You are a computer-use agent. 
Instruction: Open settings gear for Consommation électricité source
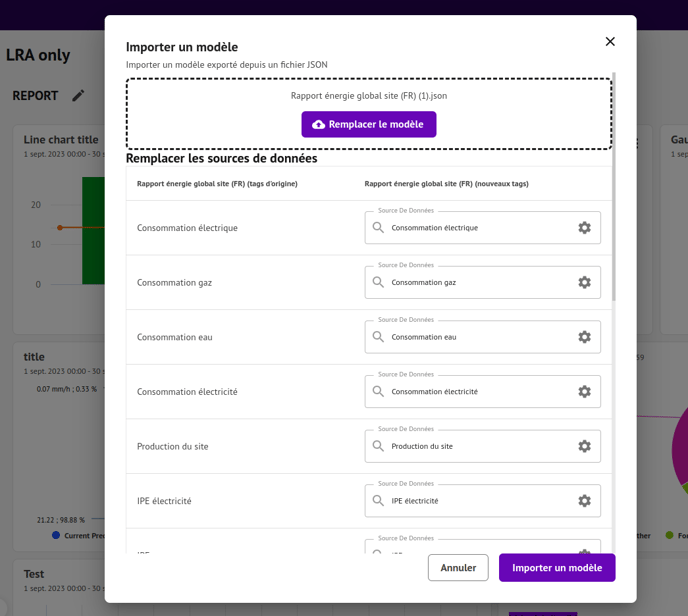tap(584, 392)
